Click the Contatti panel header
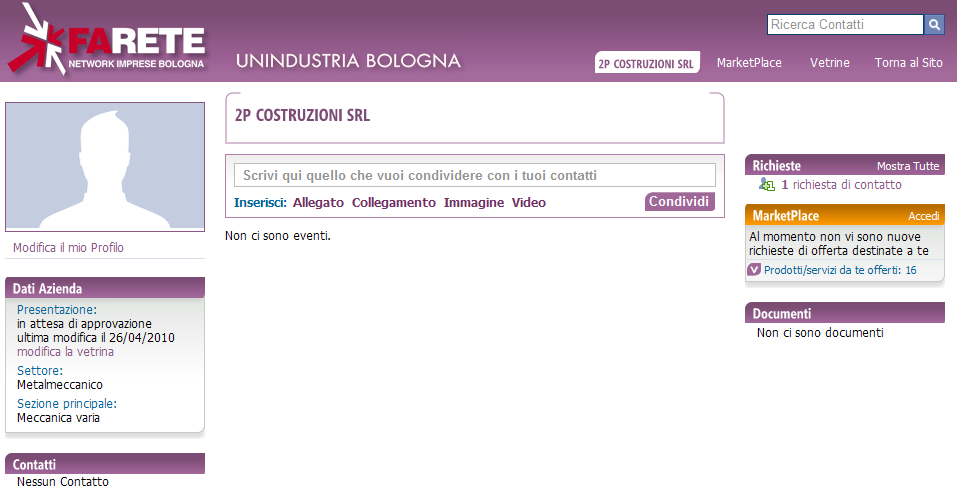 105,464
